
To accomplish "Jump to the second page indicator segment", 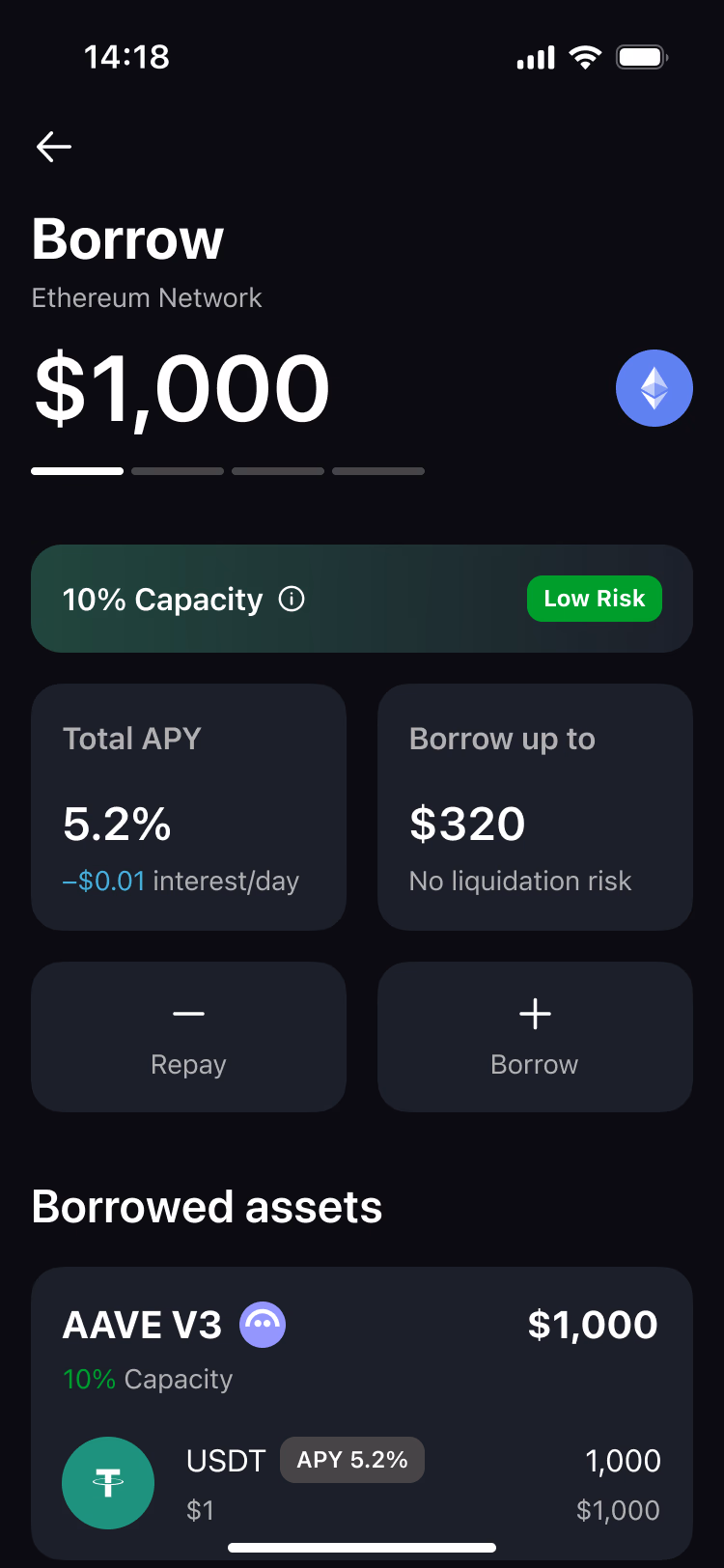I will [x=178, y=471].
